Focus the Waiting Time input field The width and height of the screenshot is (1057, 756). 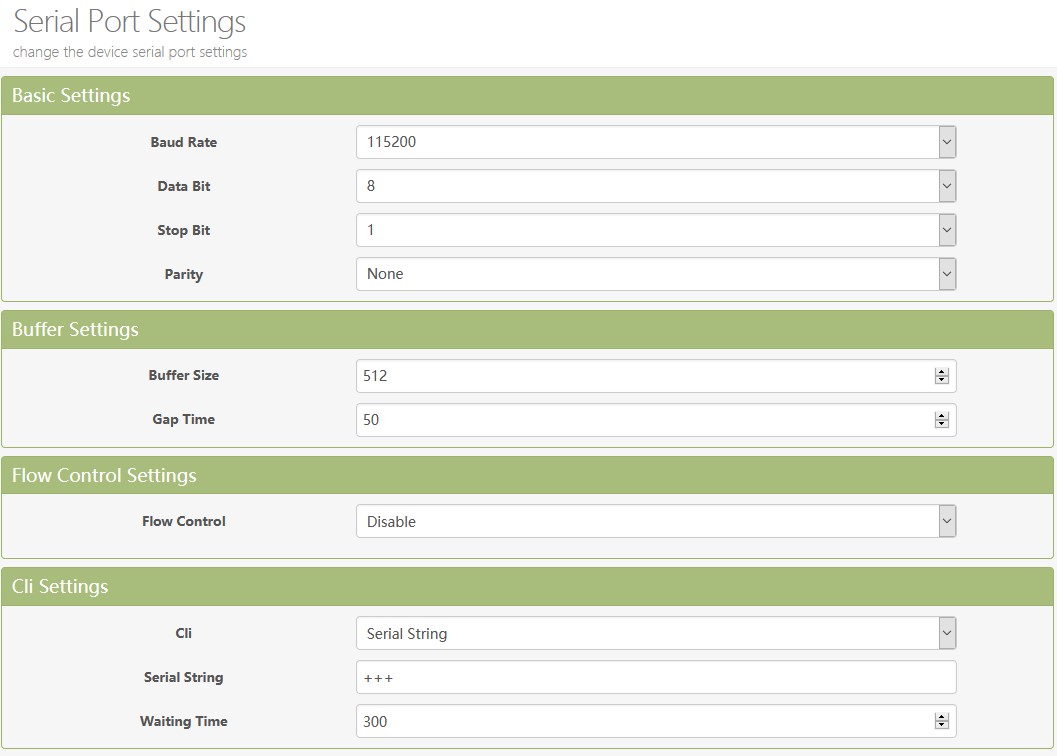coord(640,721)
